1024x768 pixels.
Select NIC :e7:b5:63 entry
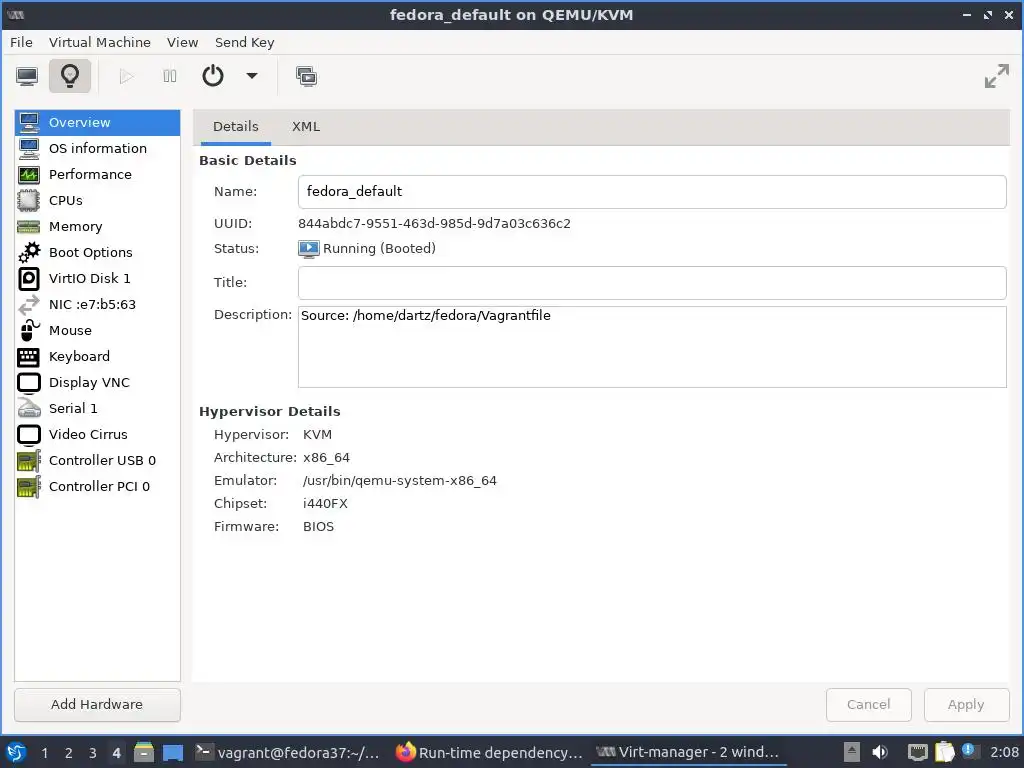[97, 304]
